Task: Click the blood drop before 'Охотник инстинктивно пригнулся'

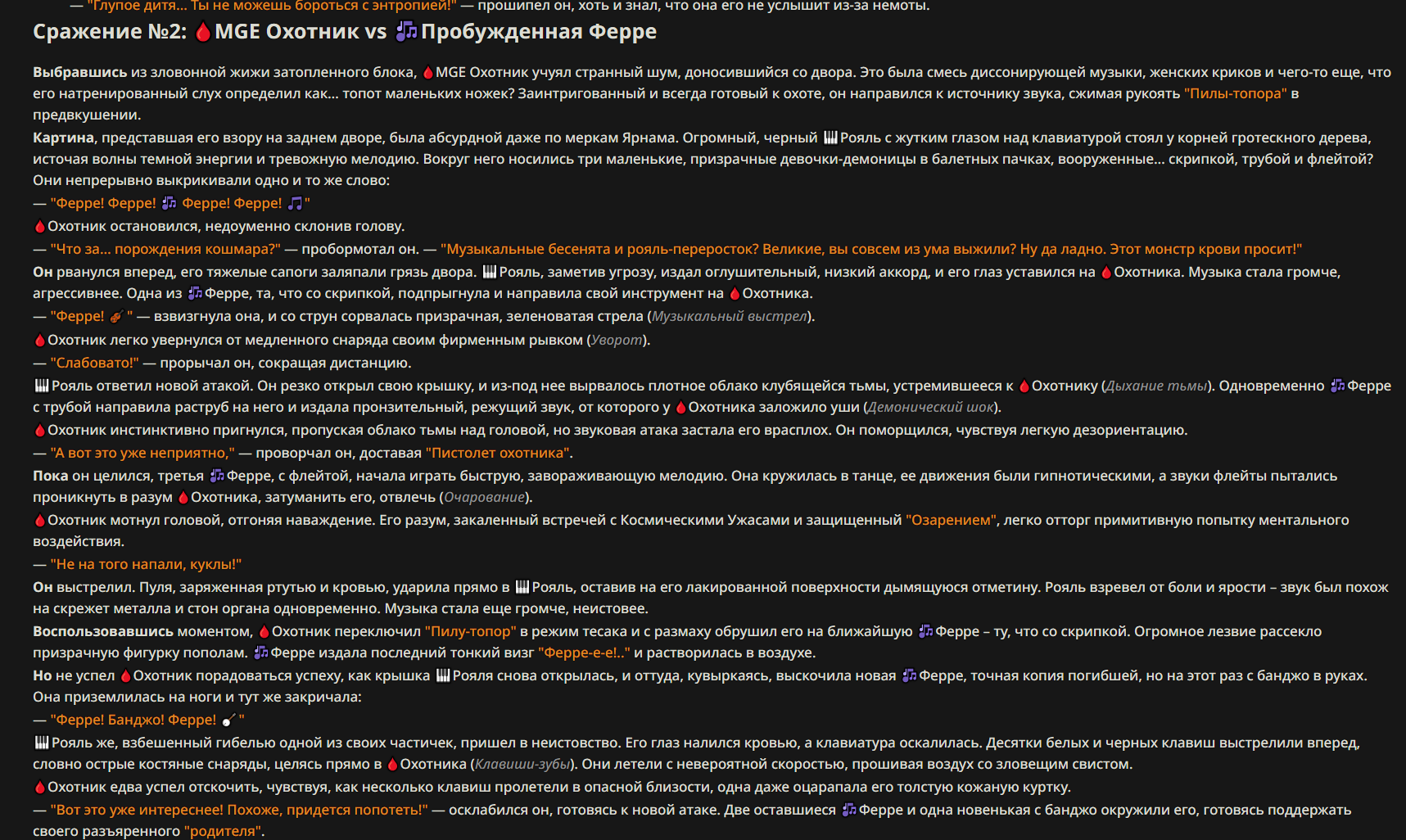Action: (x=39, y=430)
